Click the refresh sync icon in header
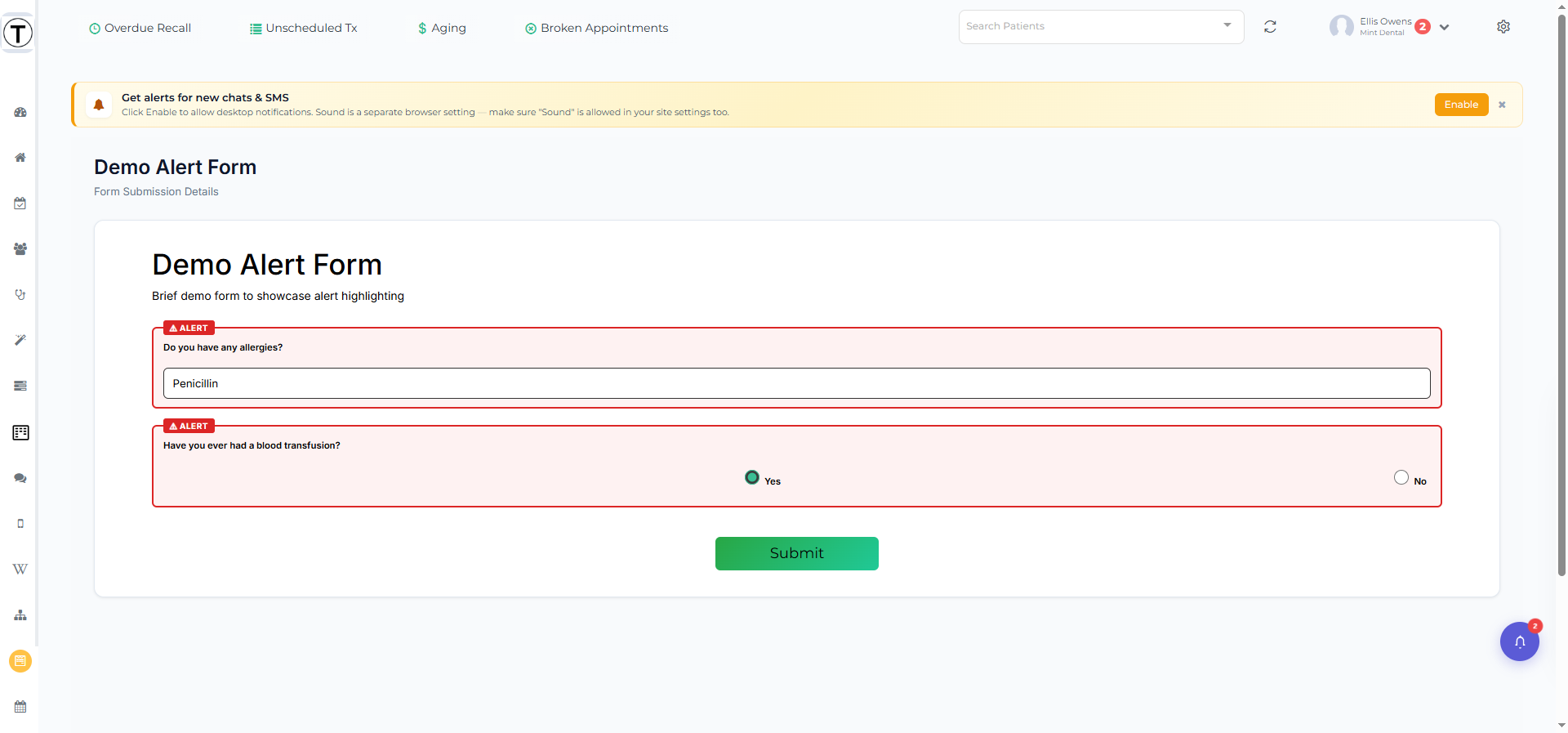Screen dimensions: 1568x733 (x=1270, y=27)
